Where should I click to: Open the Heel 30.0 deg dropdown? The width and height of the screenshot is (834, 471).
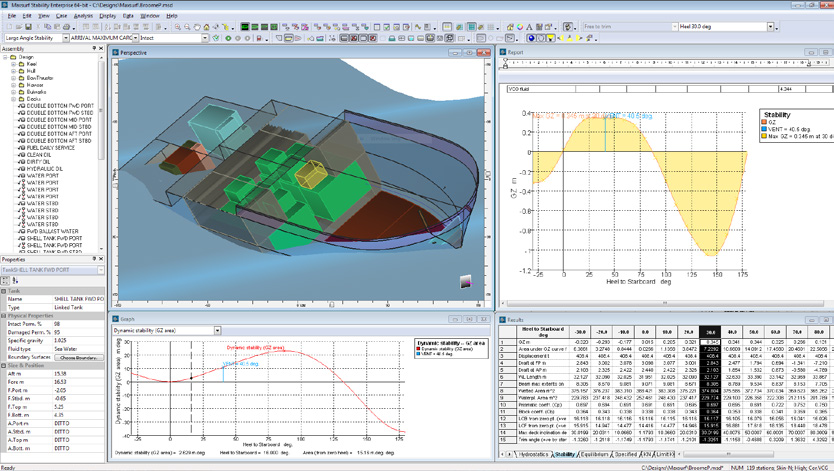pyautogui.click(x=770, y=27)
